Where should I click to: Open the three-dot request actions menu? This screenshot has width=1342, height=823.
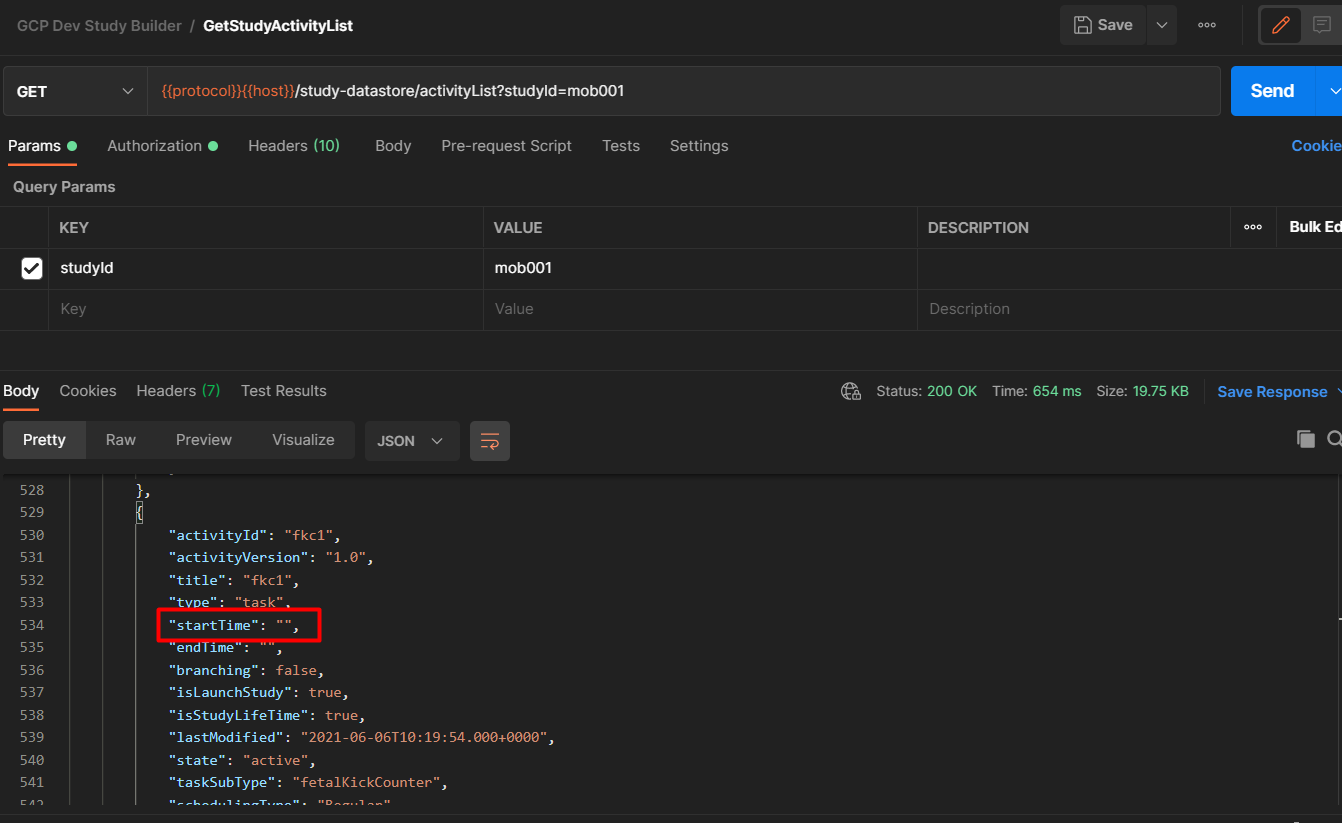(1206, 25)
